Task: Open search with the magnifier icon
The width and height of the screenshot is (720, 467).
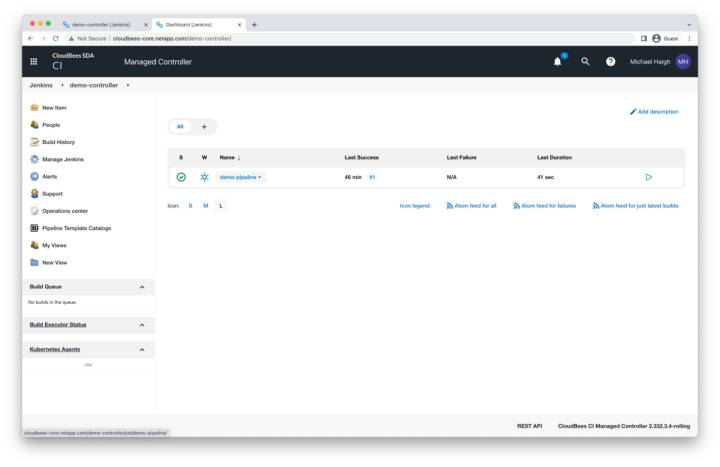Action: (x=585, y=62)
